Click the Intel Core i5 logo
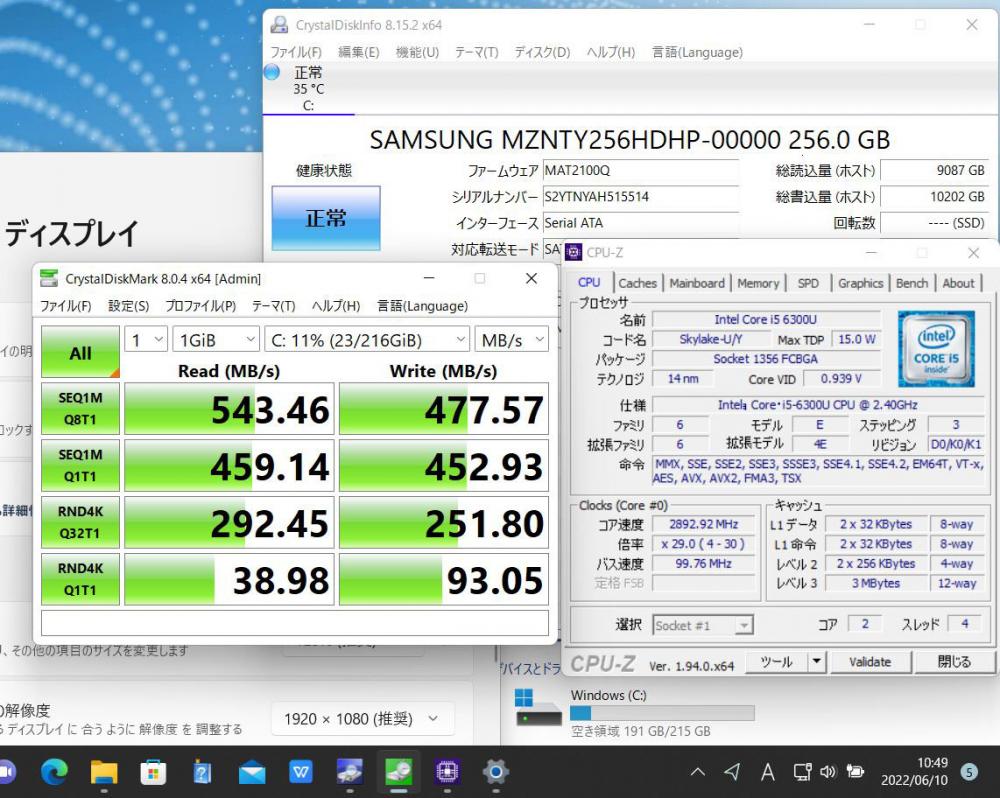 click(936, 349)
